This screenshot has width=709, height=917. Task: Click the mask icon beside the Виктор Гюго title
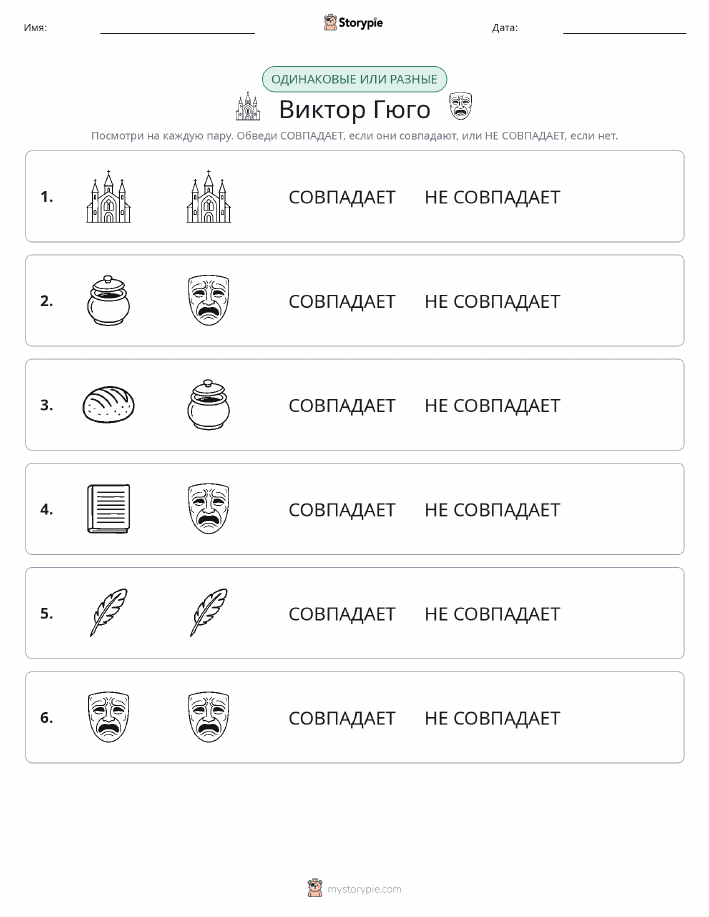[460, 106]
